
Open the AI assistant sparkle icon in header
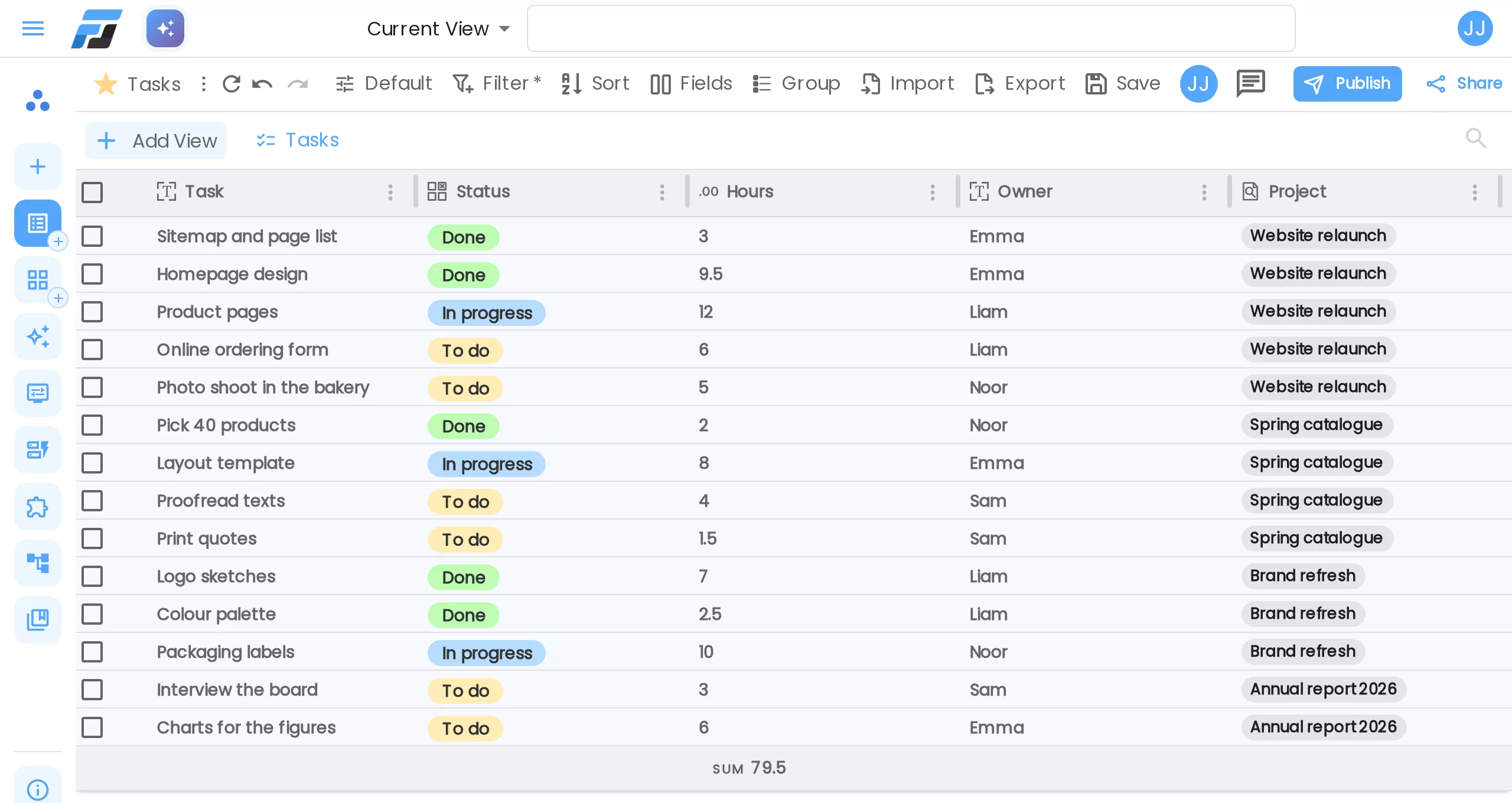pyautogui.click(x=165, y=28)
